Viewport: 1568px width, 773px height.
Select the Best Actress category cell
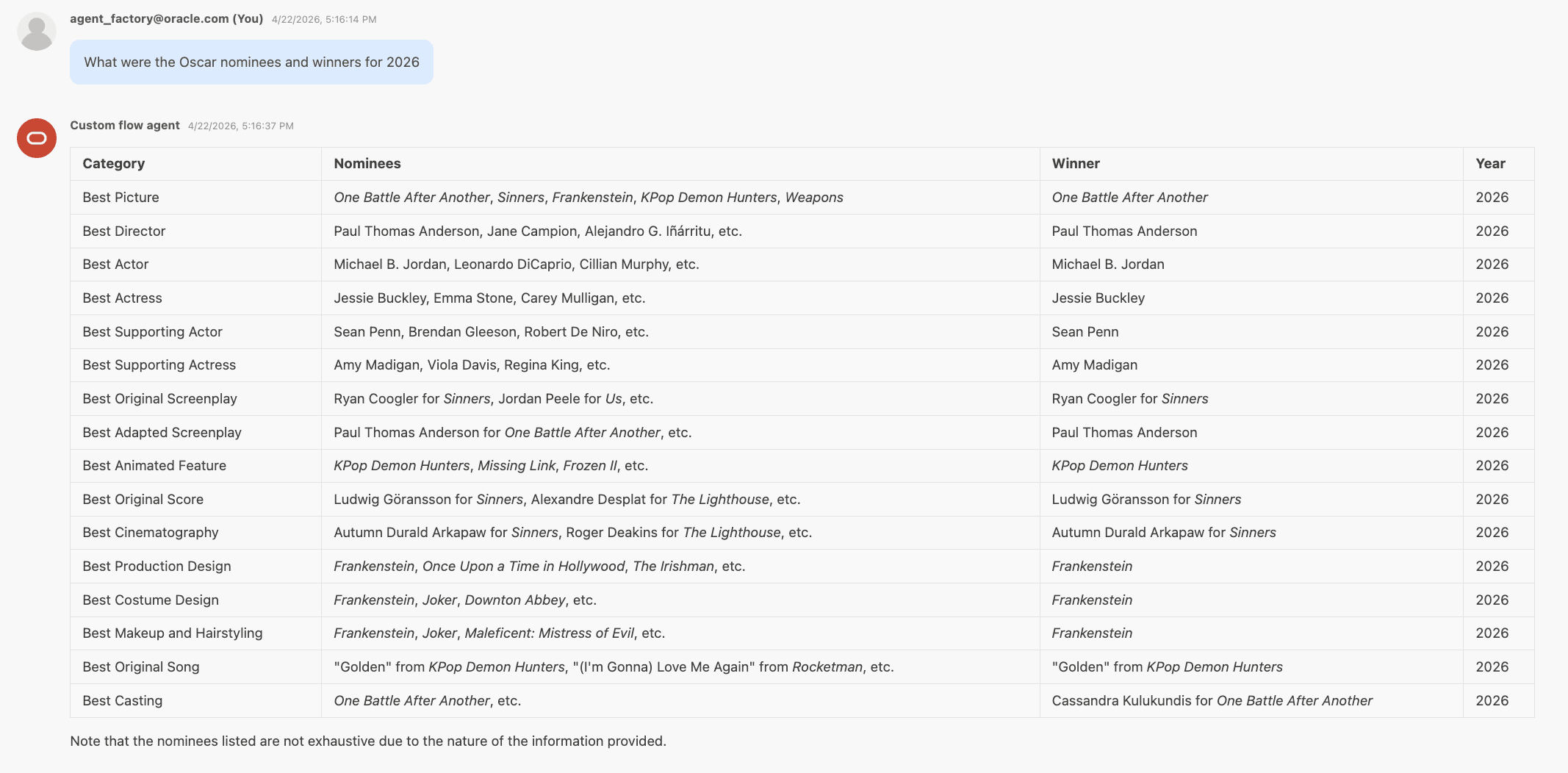tap(195, 298)
